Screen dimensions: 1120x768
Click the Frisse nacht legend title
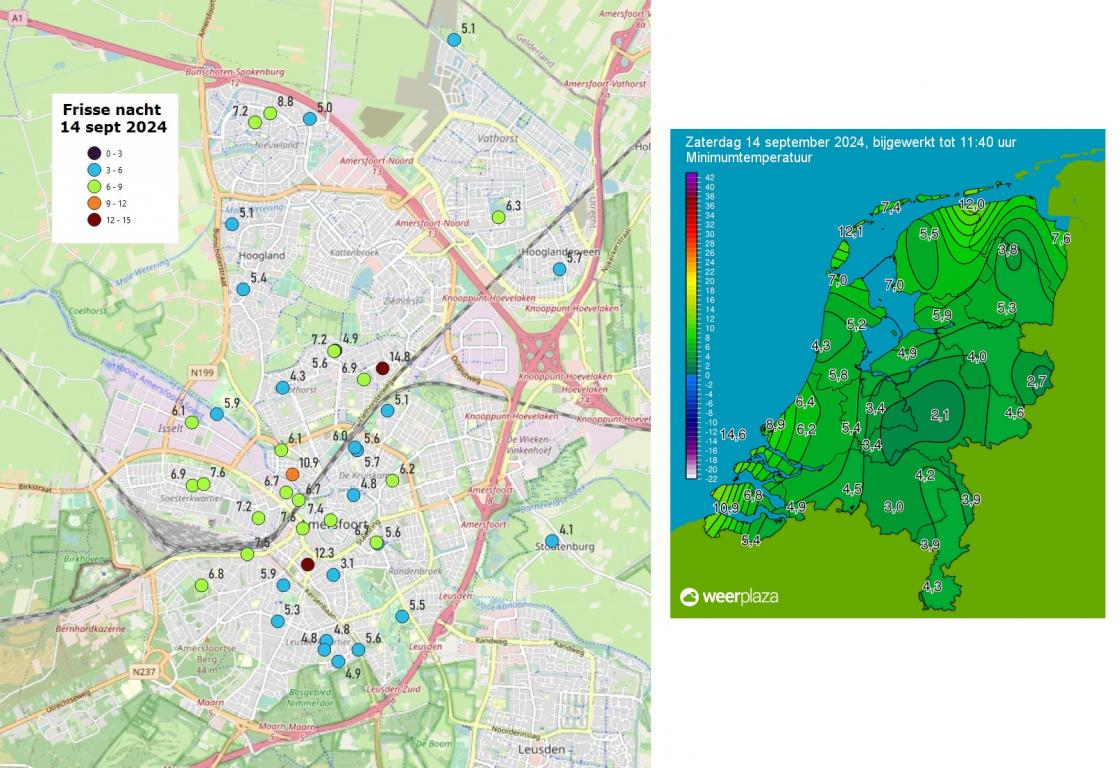click(114, 118)
